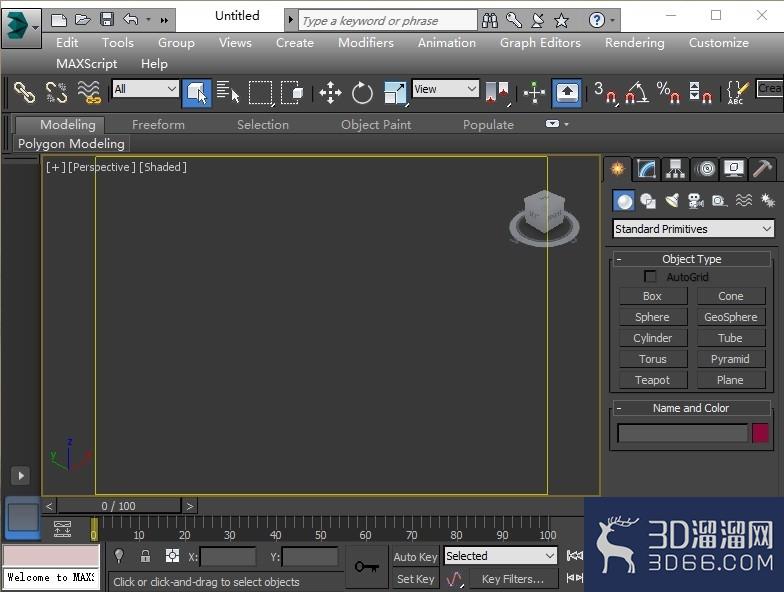Activate Select and Scale tool
784x592 pixels.
[x=395, y=92]
